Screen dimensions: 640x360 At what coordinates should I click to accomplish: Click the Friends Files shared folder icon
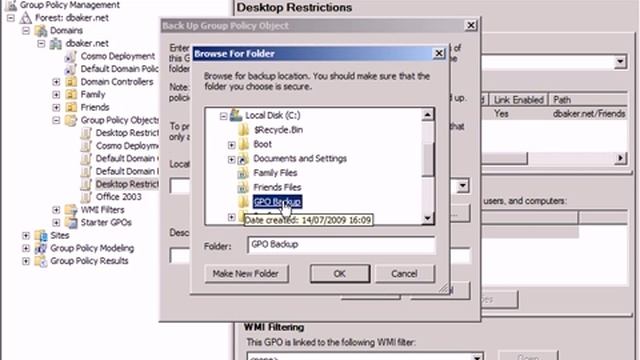click(x=243, y=187)
